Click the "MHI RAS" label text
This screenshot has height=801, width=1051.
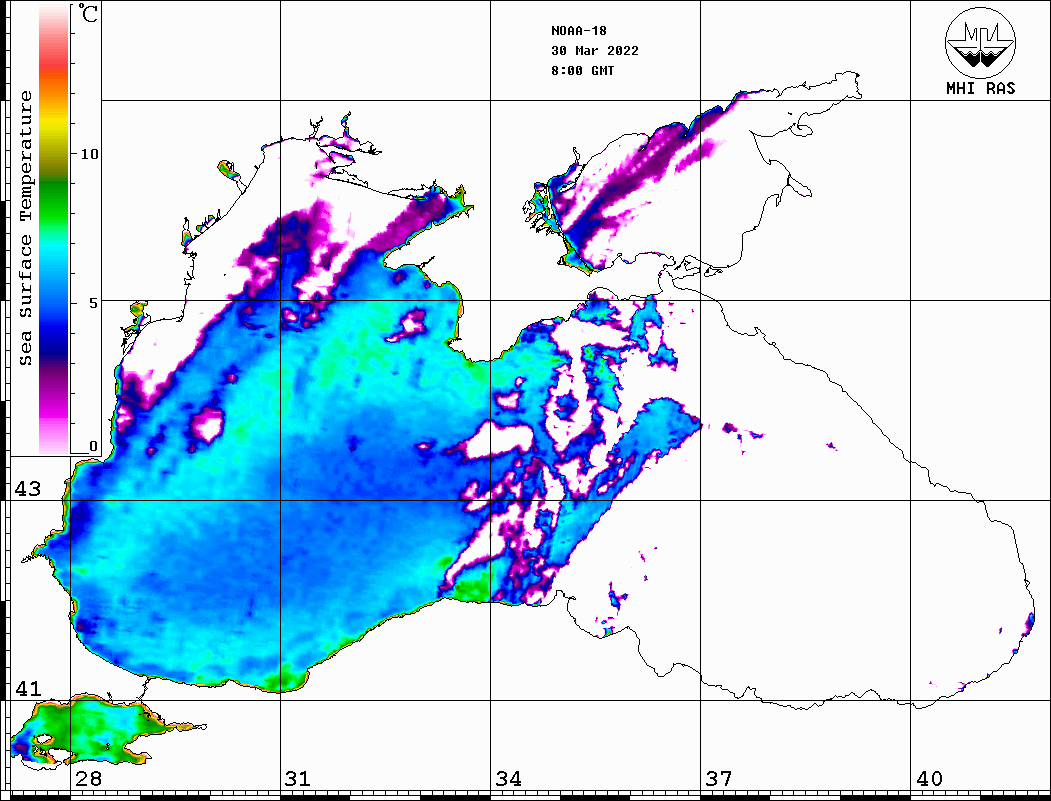click(980, 88)
